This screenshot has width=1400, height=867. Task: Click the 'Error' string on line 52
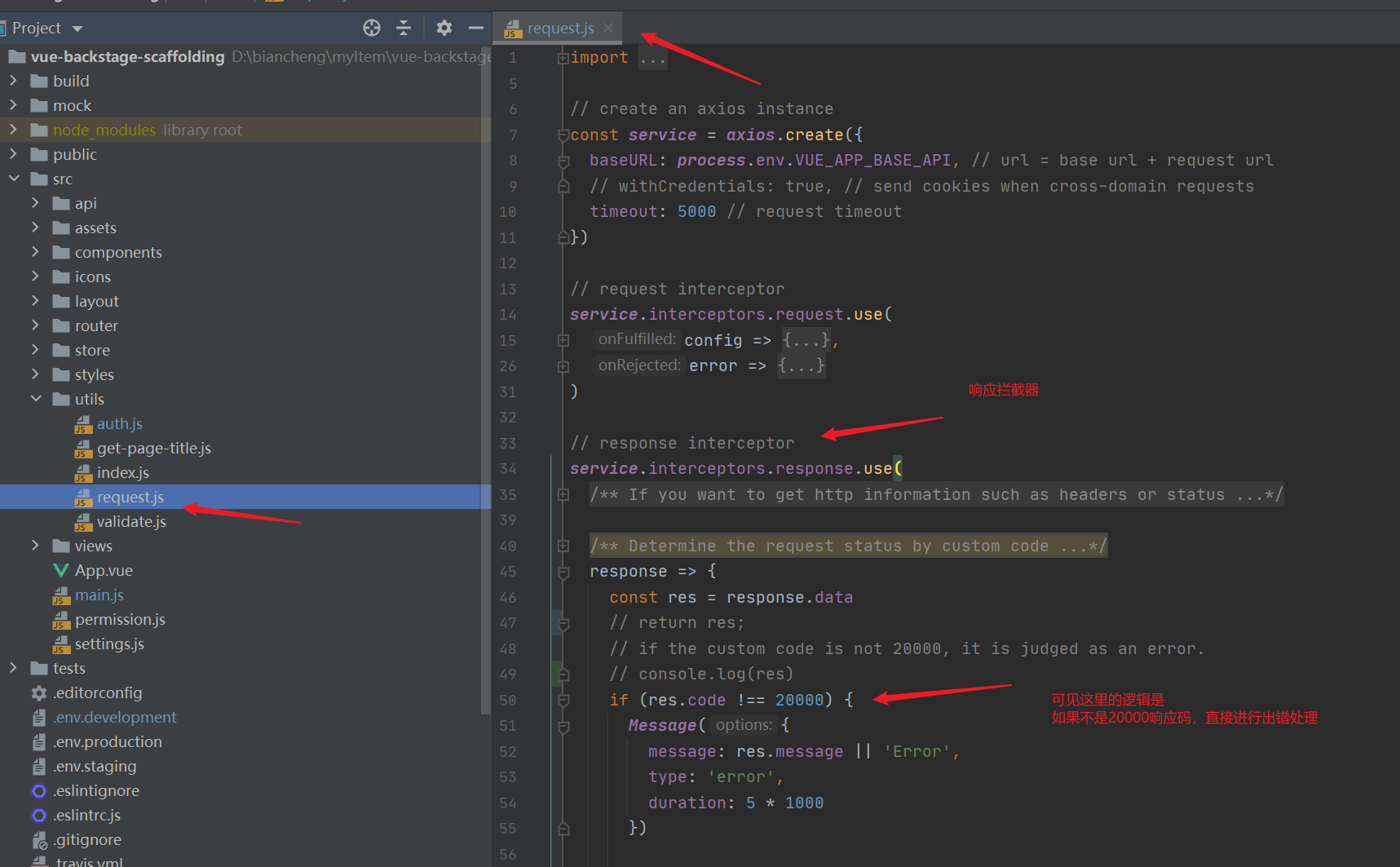917,751
